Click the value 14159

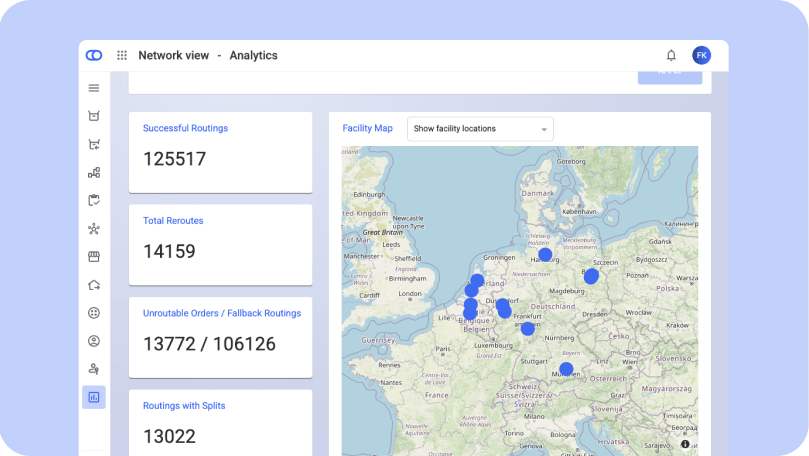click(169, 251)
